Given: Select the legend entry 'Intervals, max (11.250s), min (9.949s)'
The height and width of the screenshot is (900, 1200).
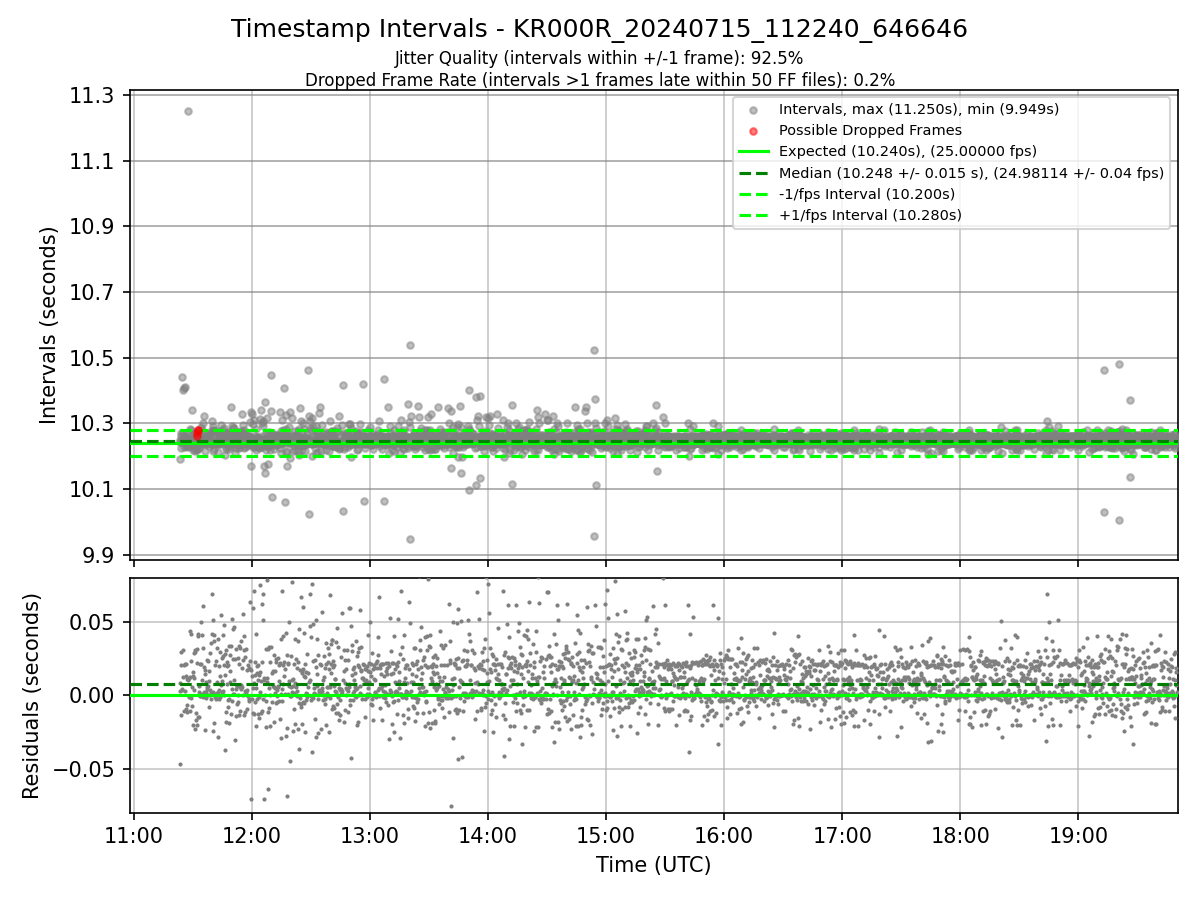Looking at the screenshot, I should point(919,109).
